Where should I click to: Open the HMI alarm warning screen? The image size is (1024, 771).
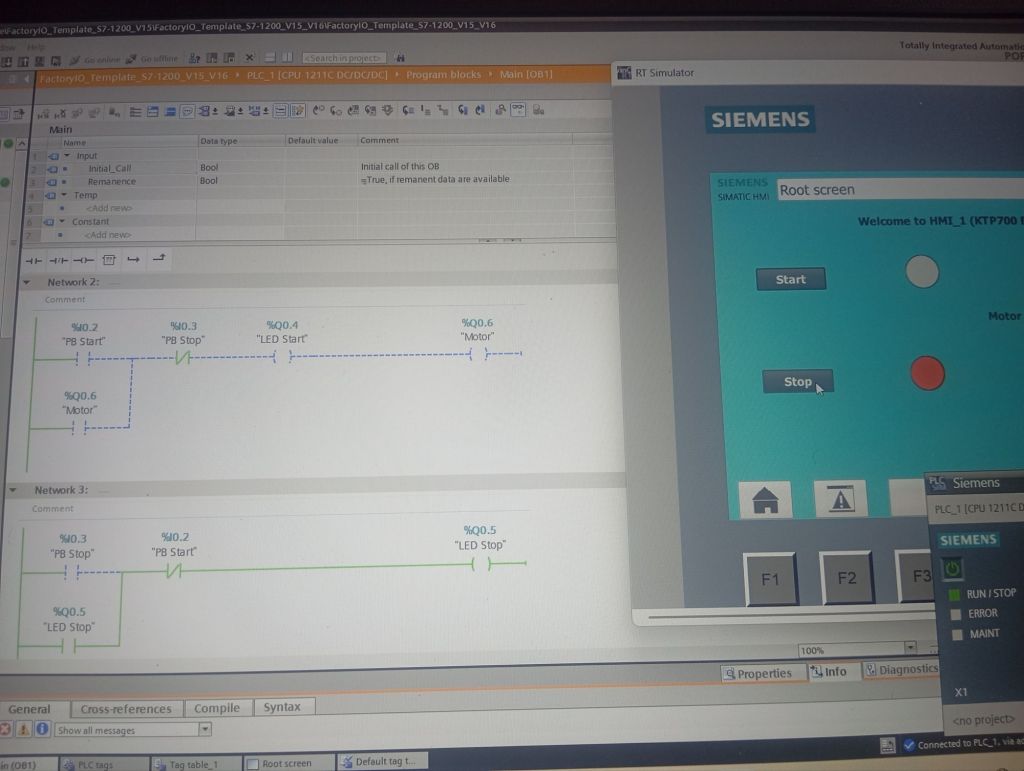(x=840, y=498)
